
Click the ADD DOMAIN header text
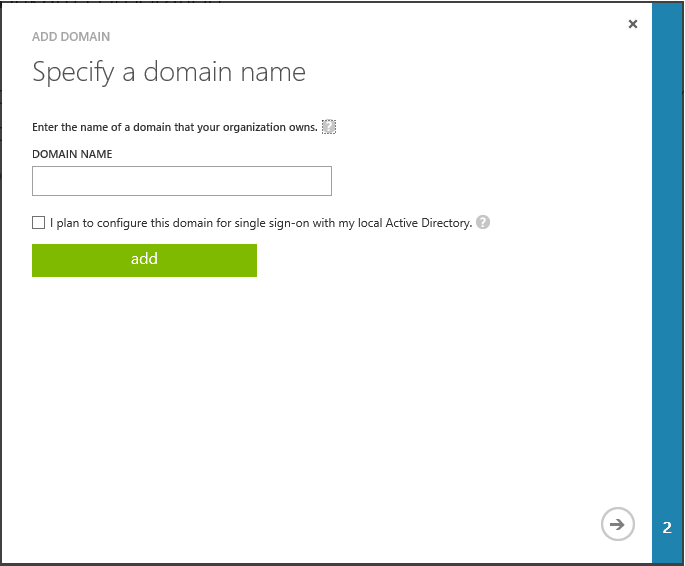tap(71, 37)
